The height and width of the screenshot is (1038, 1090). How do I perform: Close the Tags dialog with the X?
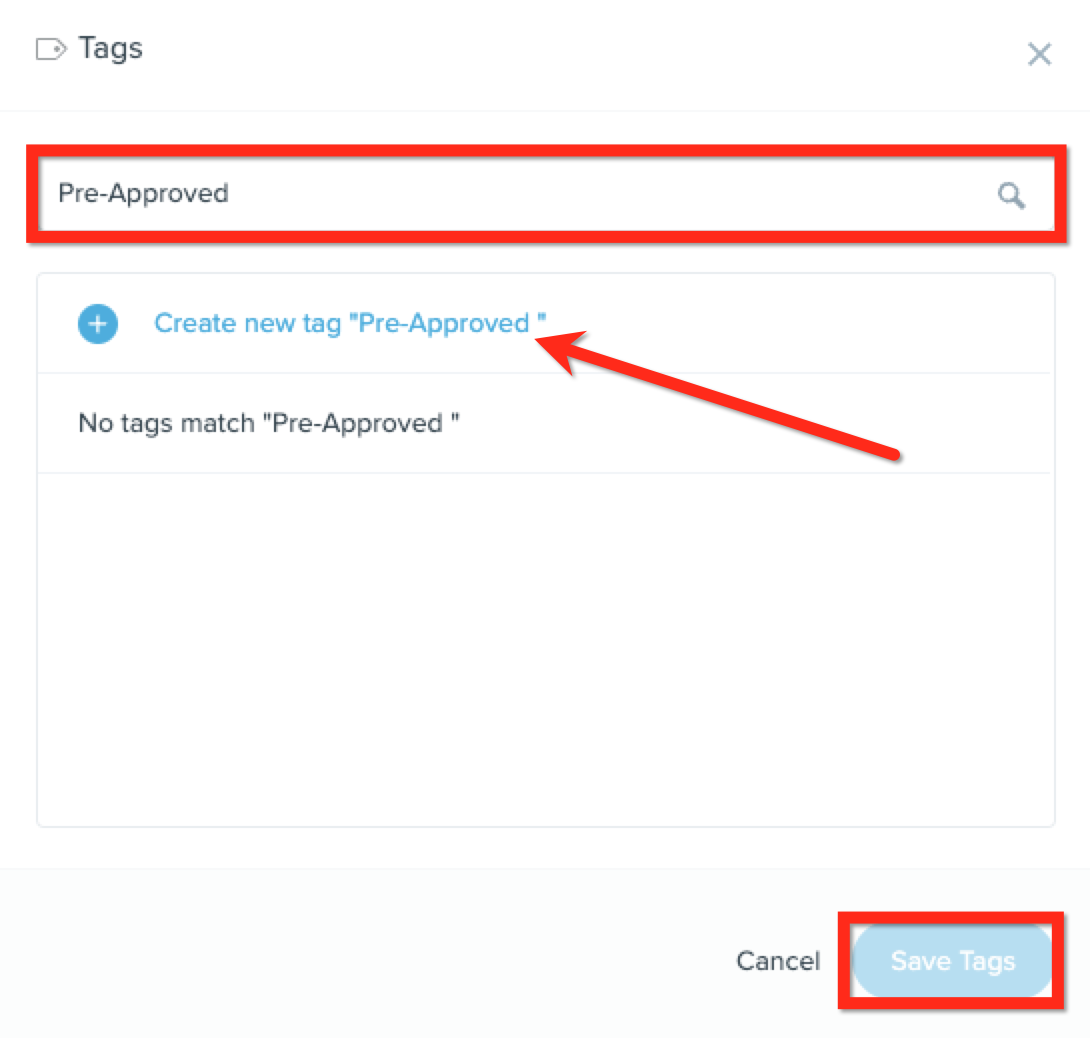tap(1039, 54)
